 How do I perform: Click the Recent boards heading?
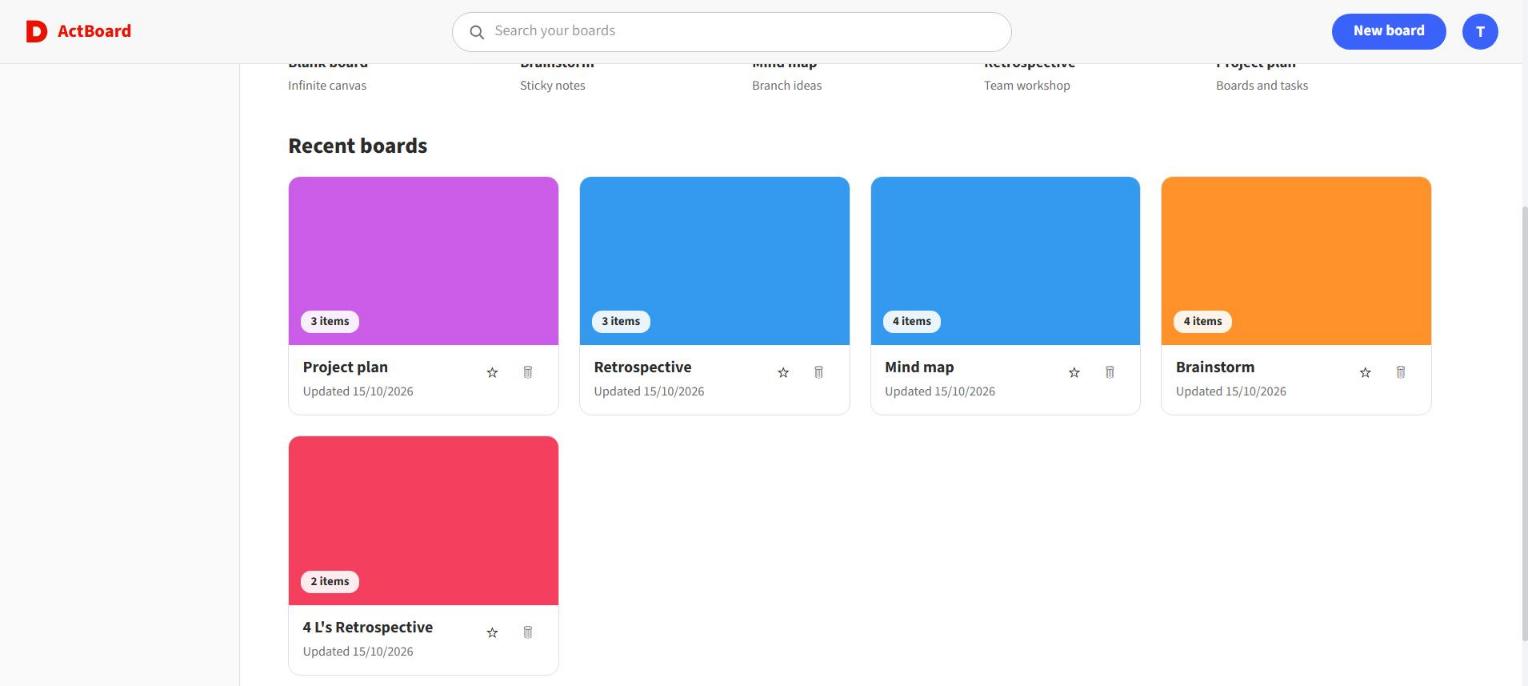pos(357,146)
